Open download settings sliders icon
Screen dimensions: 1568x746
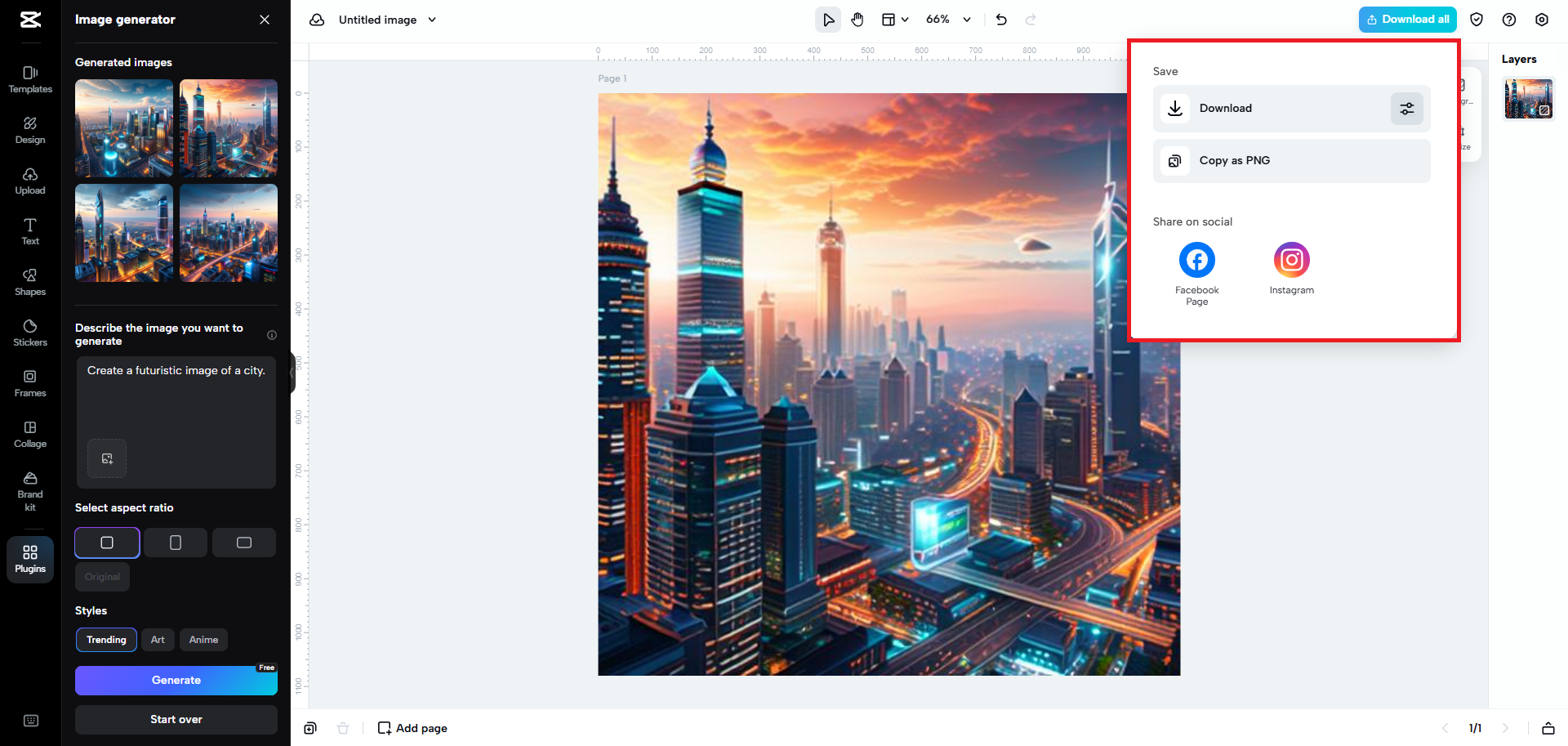(x=1406, y=109)
